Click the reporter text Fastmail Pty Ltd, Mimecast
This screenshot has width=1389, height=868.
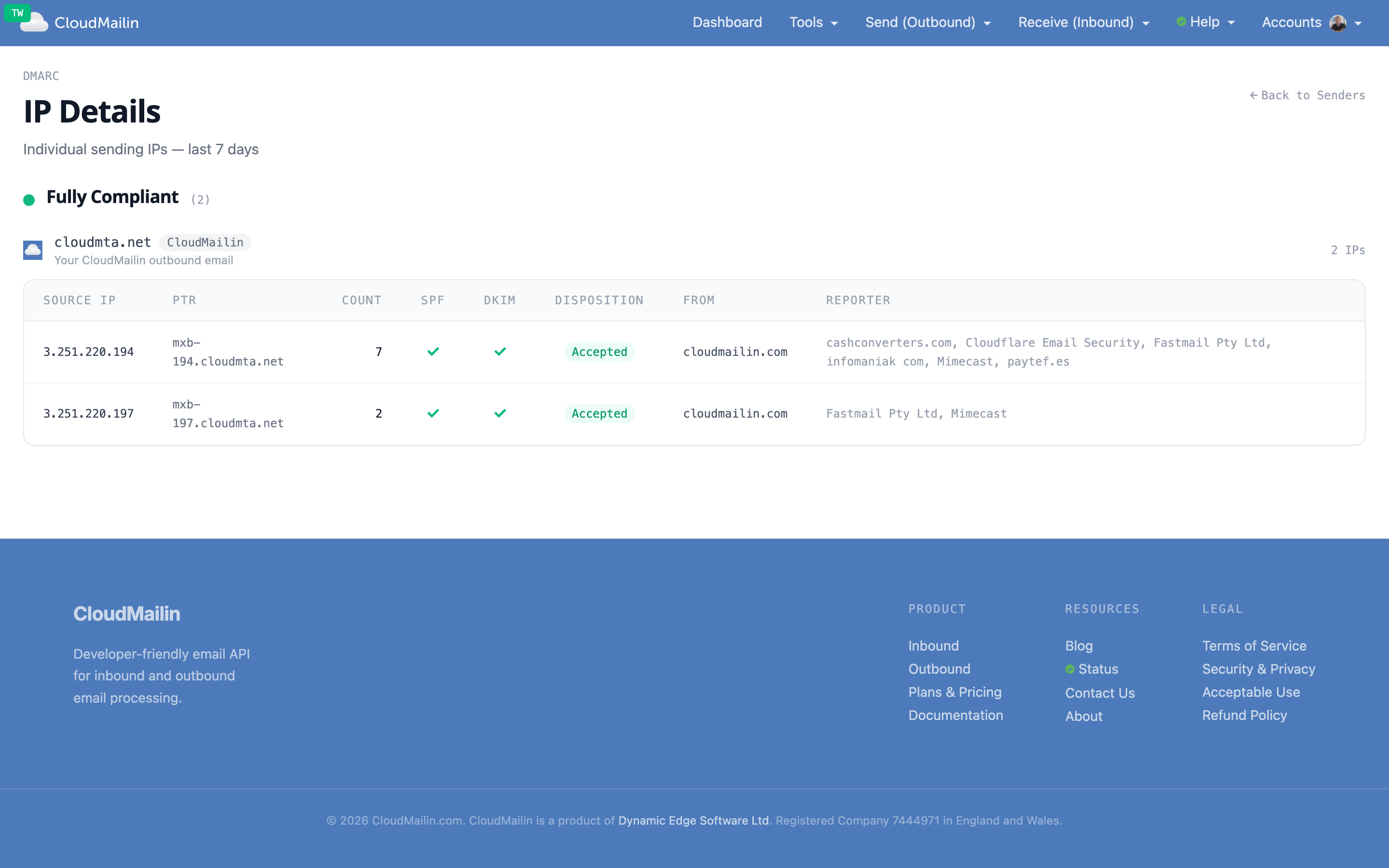(x=917, y=413)
